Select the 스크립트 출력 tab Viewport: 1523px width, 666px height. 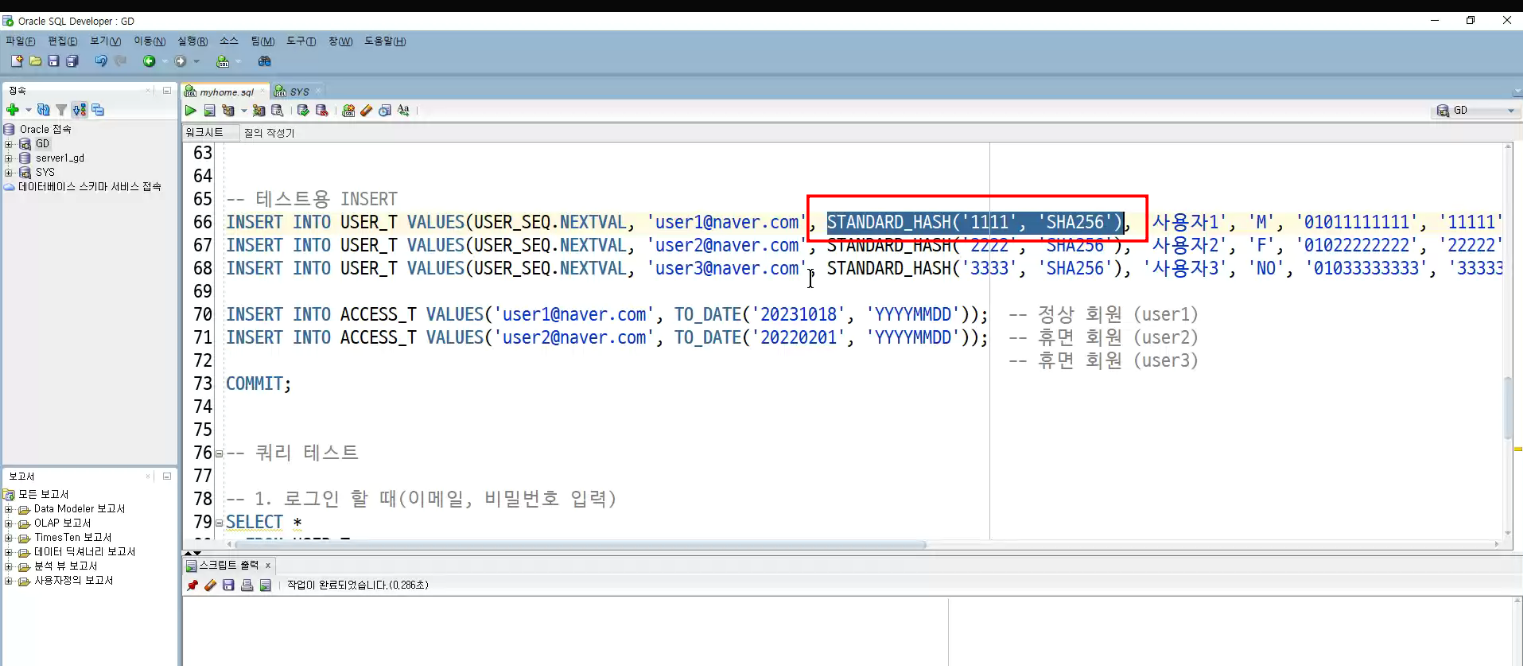click(x=229, y=565)
